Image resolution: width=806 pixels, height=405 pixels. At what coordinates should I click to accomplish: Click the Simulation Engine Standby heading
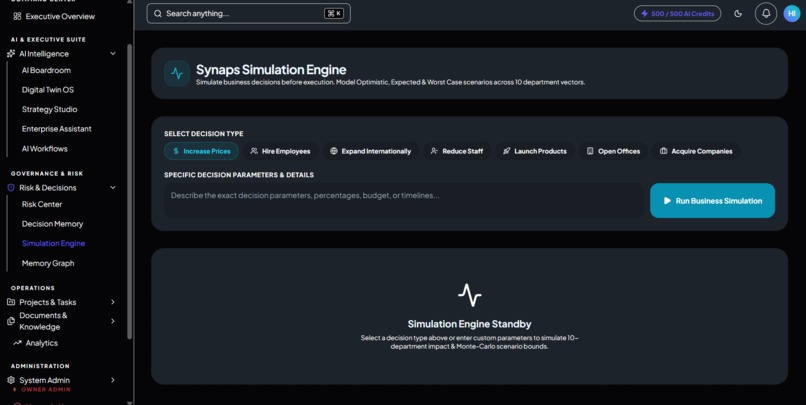point(469,324)
